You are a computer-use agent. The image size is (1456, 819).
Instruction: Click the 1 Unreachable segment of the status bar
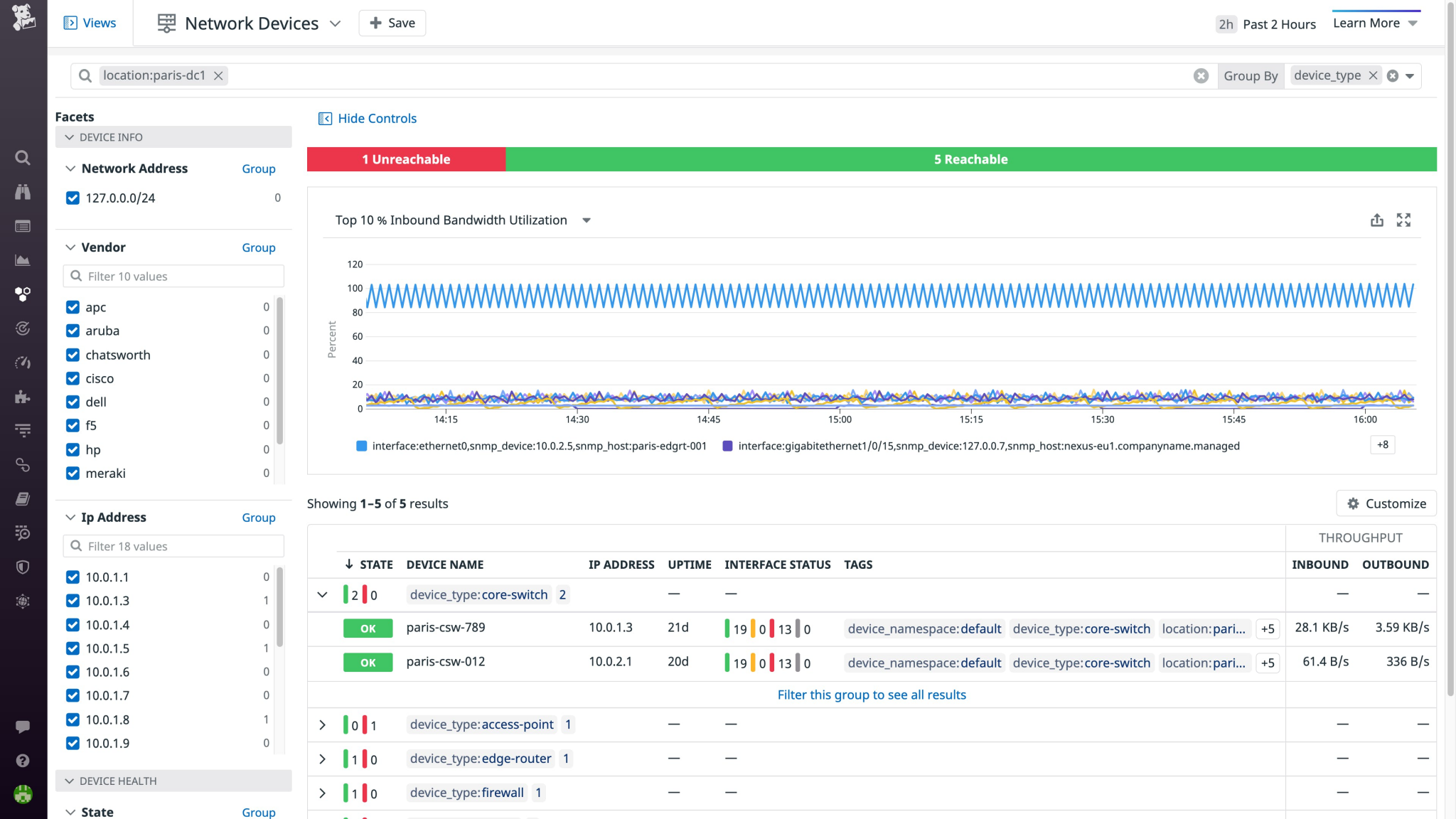(x=406, y=159)
